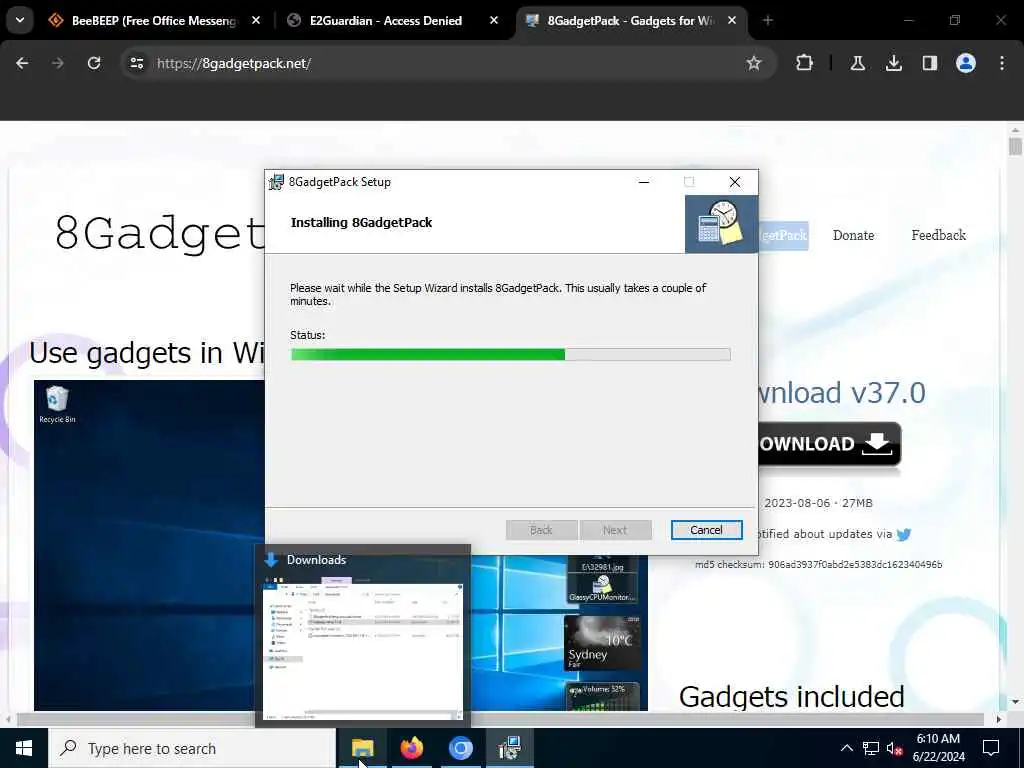Click the muted volume tray icon
1024x768 pixels.
pos(895,748)
